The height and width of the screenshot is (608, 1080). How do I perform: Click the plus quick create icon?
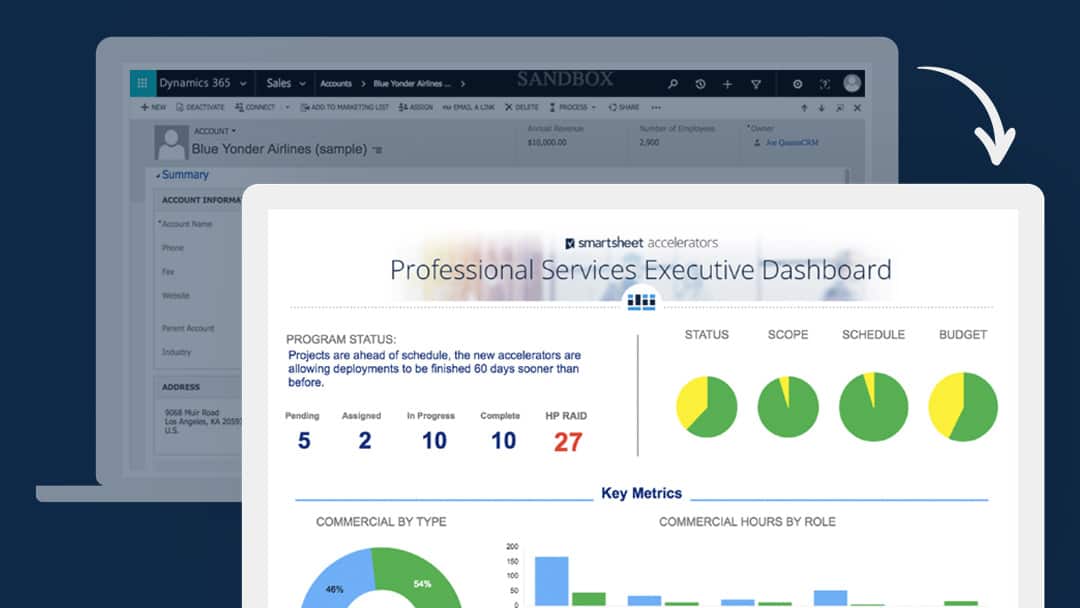coord(727,84)
